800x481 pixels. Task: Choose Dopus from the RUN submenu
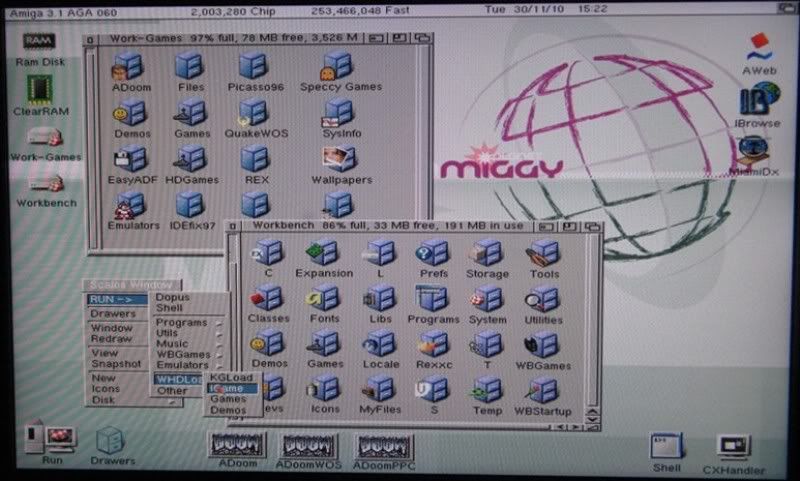(172, 297)
